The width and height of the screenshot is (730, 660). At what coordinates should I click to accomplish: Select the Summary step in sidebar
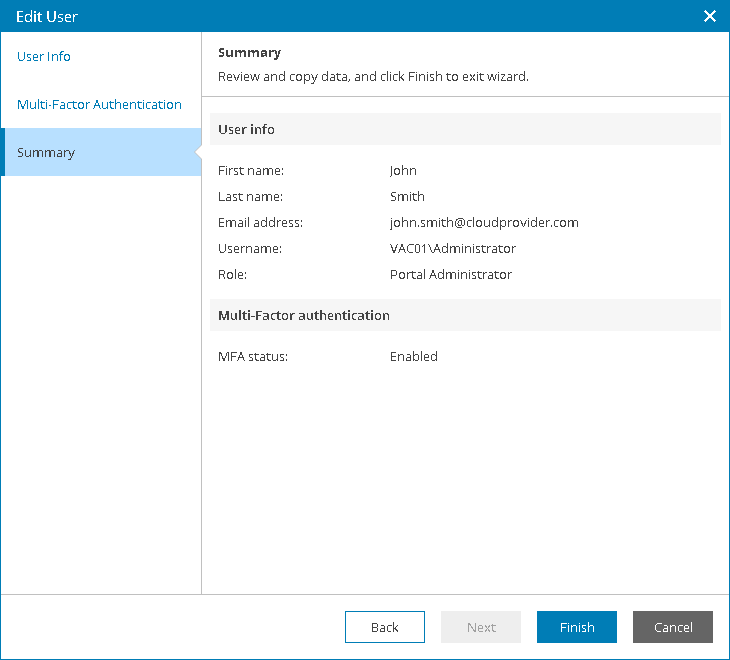pyautogui.click(x=46, y=153)
